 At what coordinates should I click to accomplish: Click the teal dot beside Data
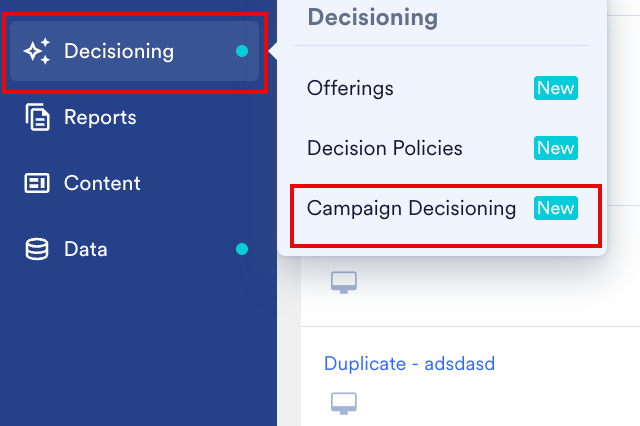pyautogui.click(x=242, y=249)
